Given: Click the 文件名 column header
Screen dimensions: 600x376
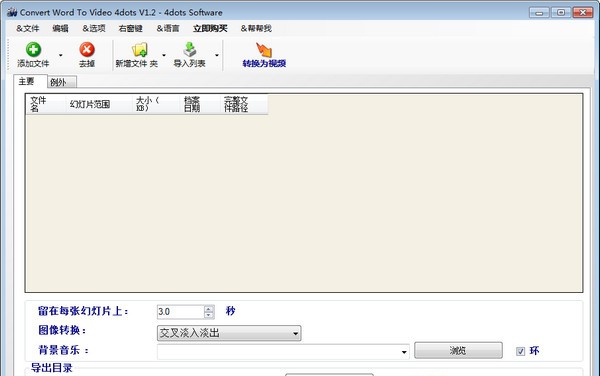Looking at the screenshot, I should (46, 104).
